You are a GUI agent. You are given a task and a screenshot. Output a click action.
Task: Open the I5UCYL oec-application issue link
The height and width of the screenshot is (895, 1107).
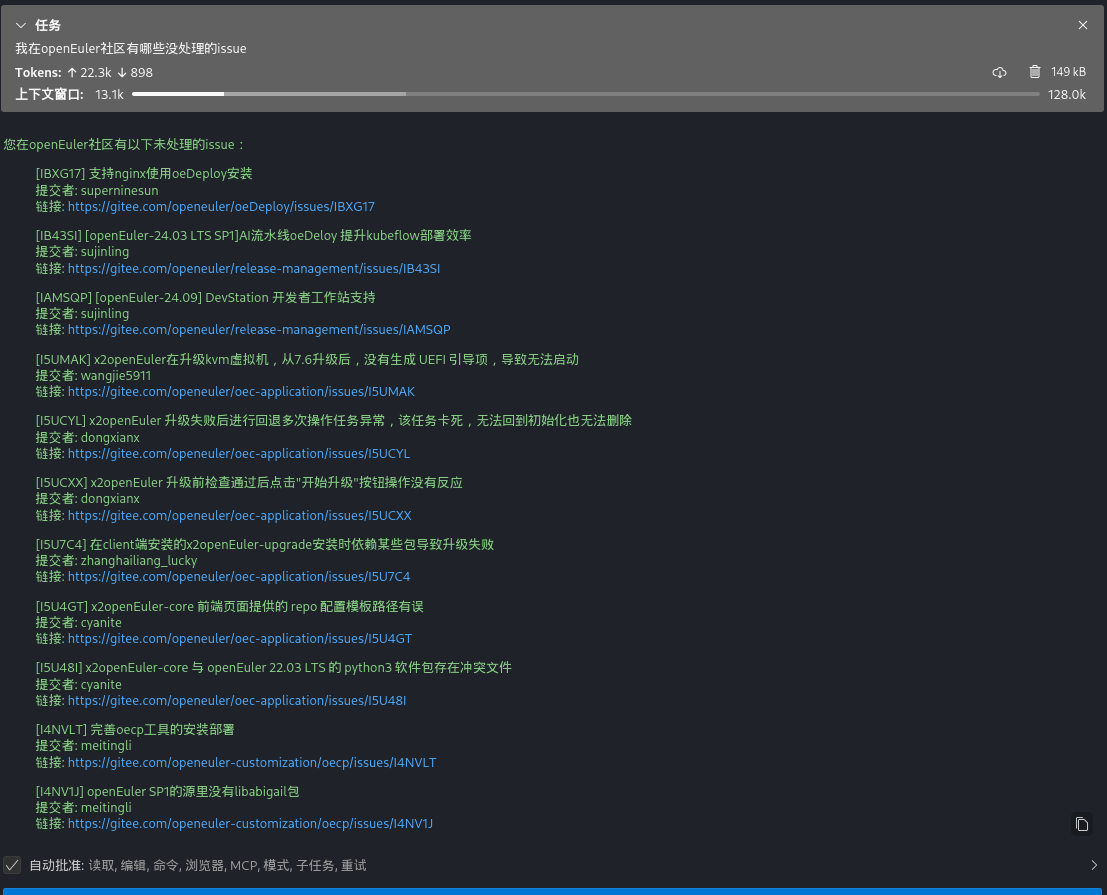[239, 454]
